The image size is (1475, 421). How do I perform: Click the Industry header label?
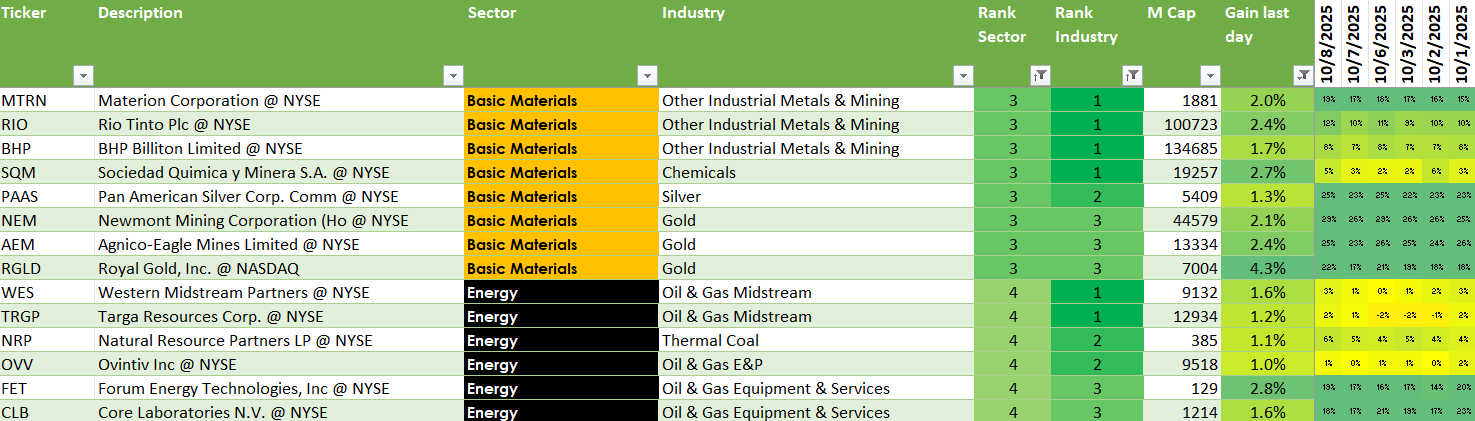click(693, 13)
